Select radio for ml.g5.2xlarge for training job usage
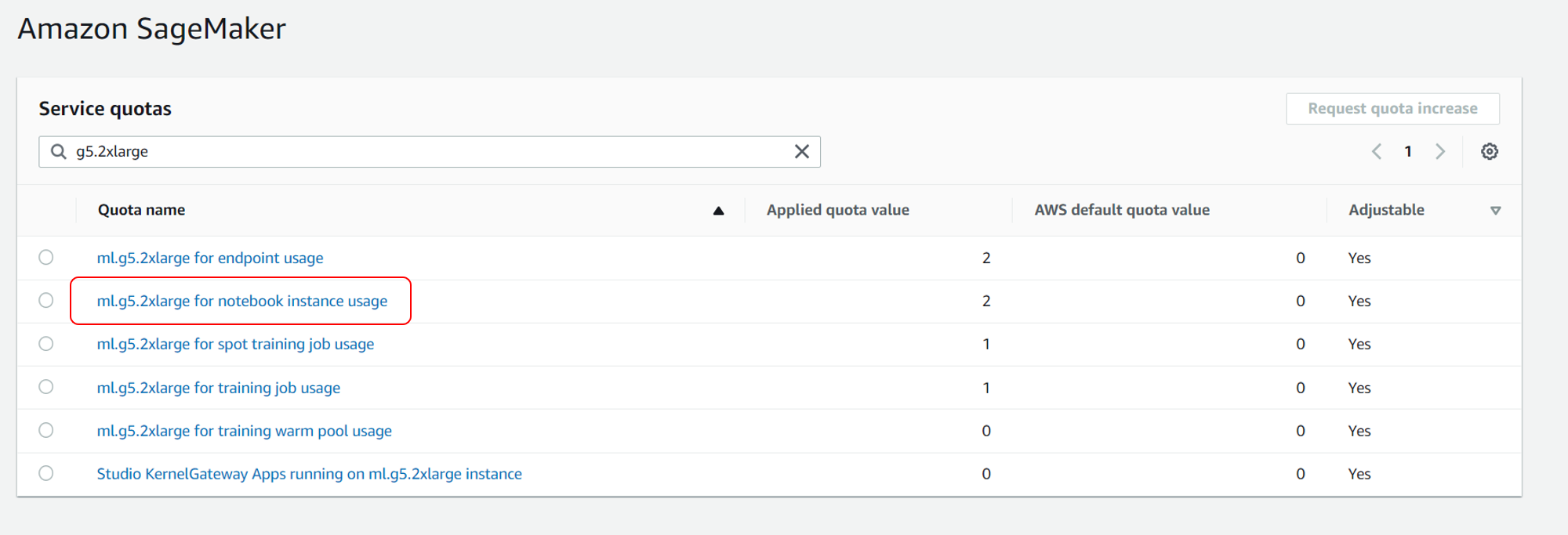This screenshot has height=535, width=1568. [46, 386]
